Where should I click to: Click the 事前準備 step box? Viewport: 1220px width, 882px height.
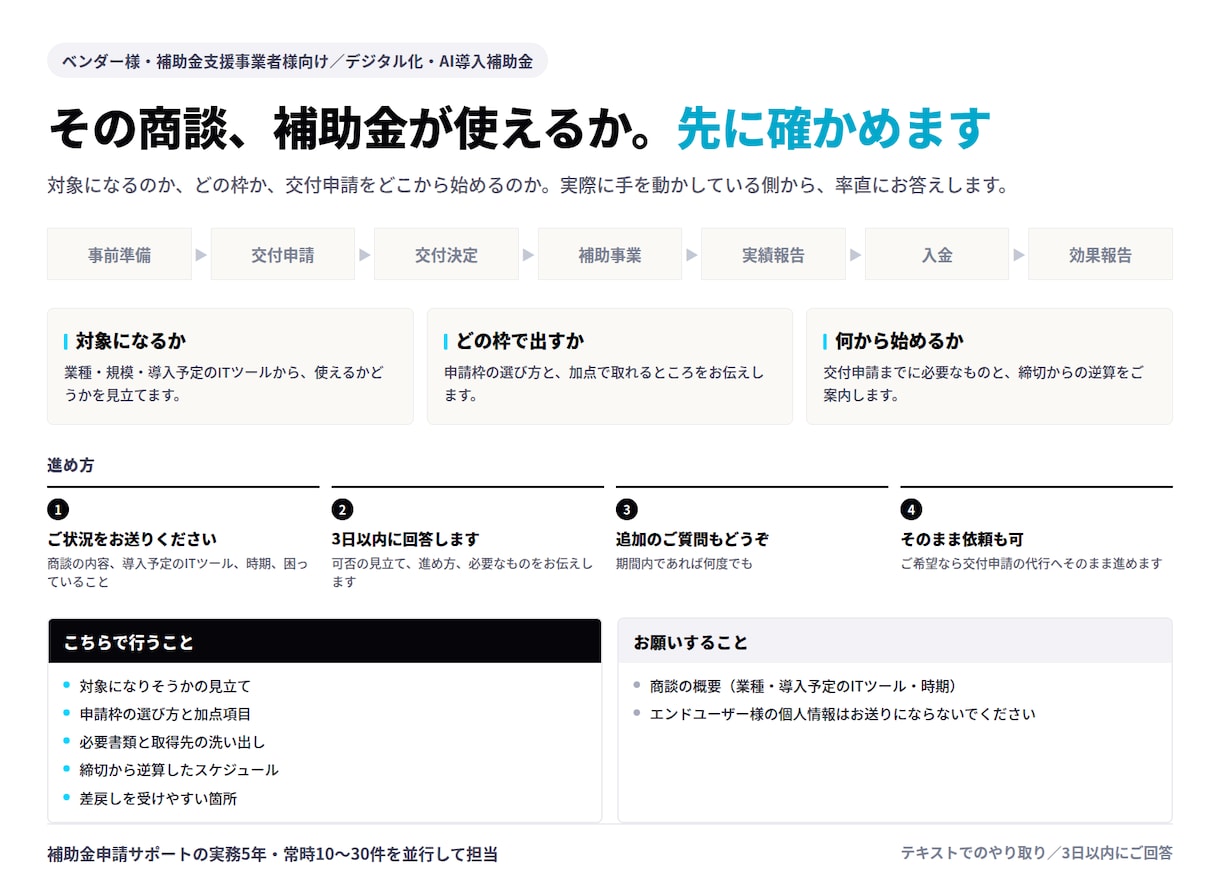(x=119, y=254)
